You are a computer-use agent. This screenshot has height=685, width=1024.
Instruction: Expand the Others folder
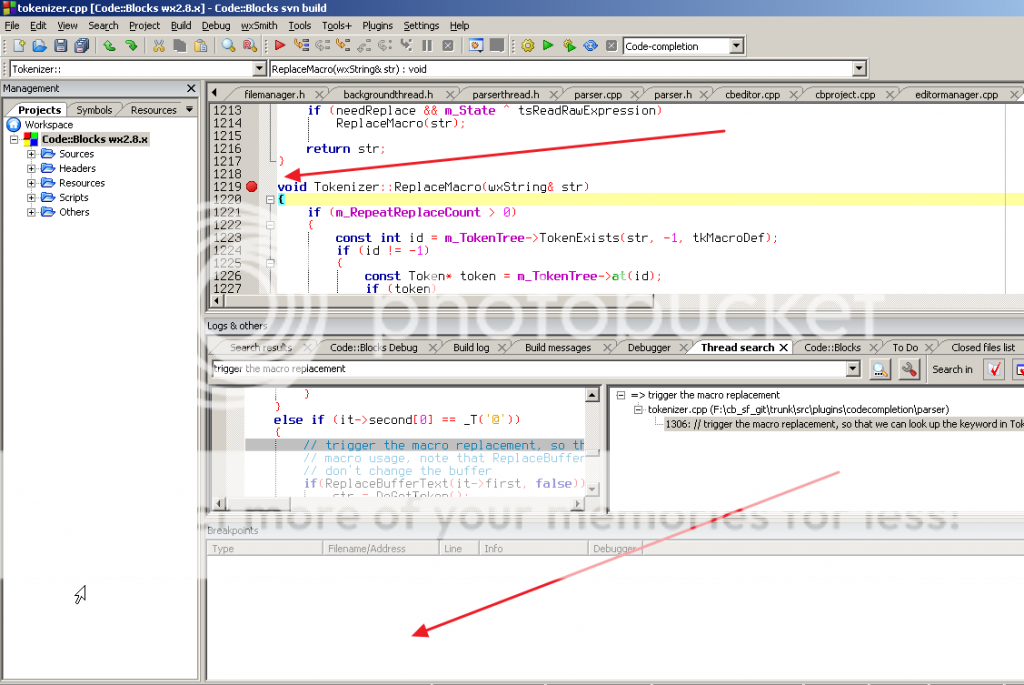(31, 212)
